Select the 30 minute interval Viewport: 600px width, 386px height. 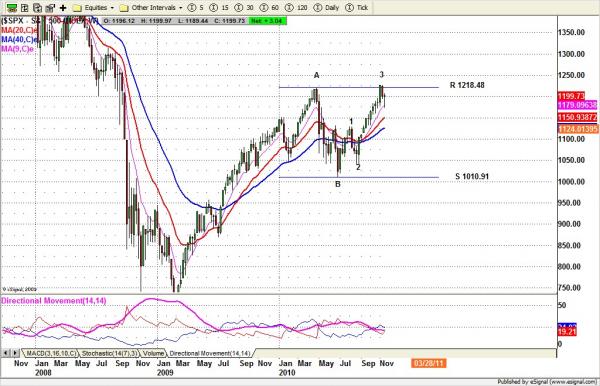244,8
